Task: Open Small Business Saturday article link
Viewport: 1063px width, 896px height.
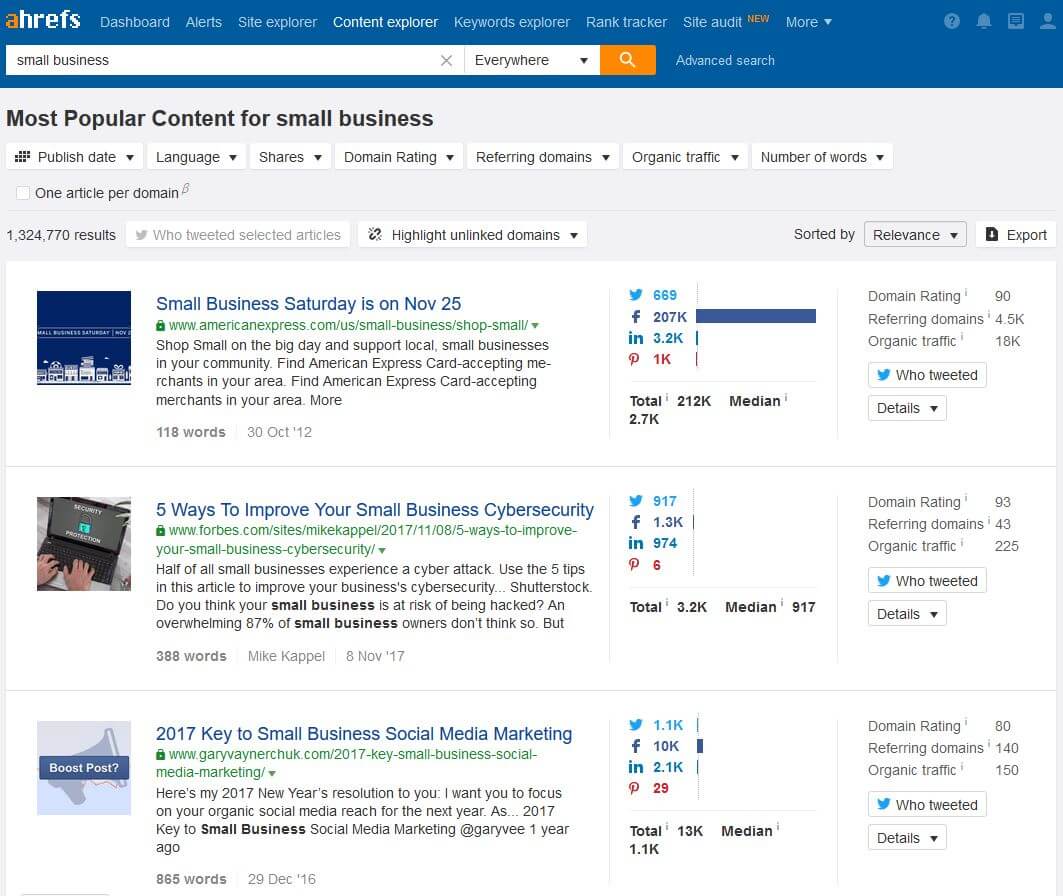Action: click(x=308, y=304)
